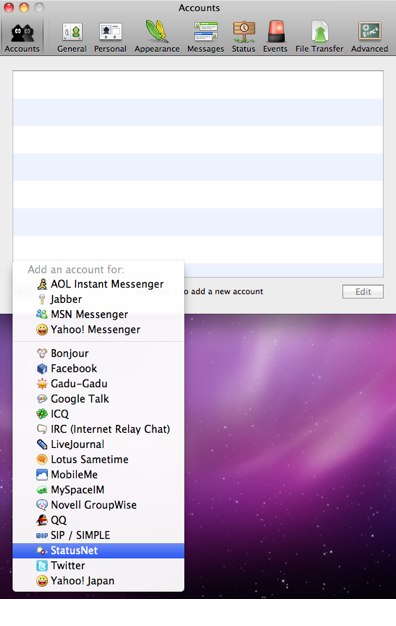Click the IRC chat bubble icon
396x626 pixels.
[42, 429]
